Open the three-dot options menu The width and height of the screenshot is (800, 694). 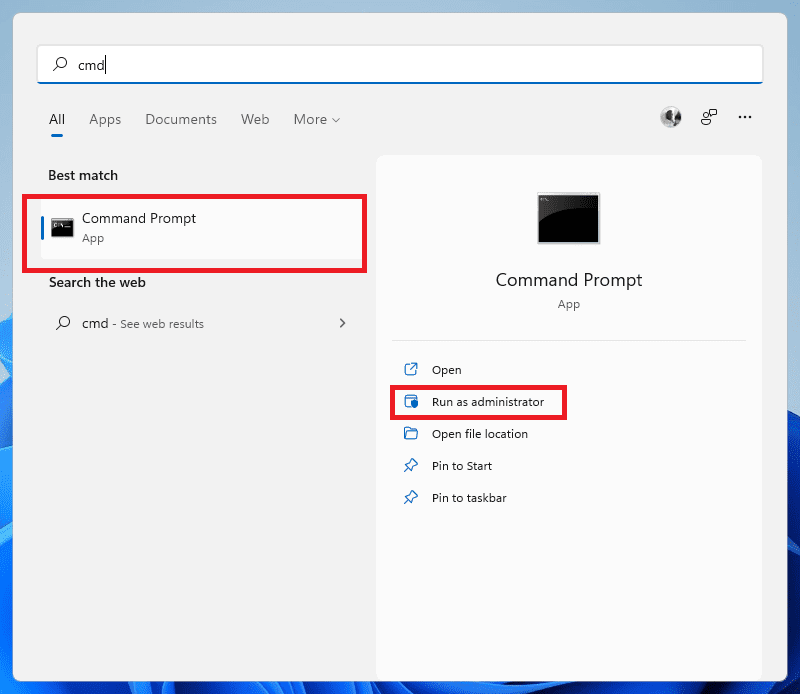tap(745, 117)
